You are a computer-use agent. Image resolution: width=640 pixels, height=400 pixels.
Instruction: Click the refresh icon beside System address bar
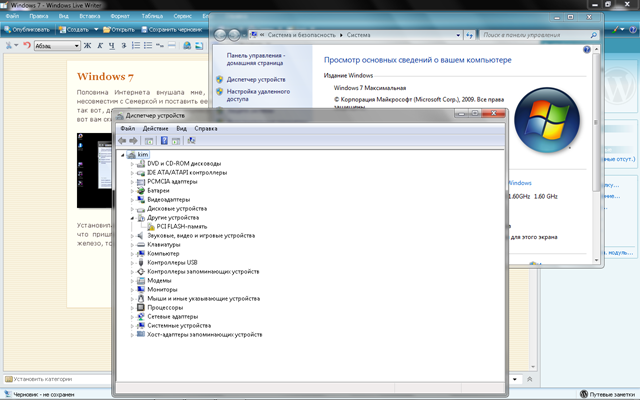point(469,35)
